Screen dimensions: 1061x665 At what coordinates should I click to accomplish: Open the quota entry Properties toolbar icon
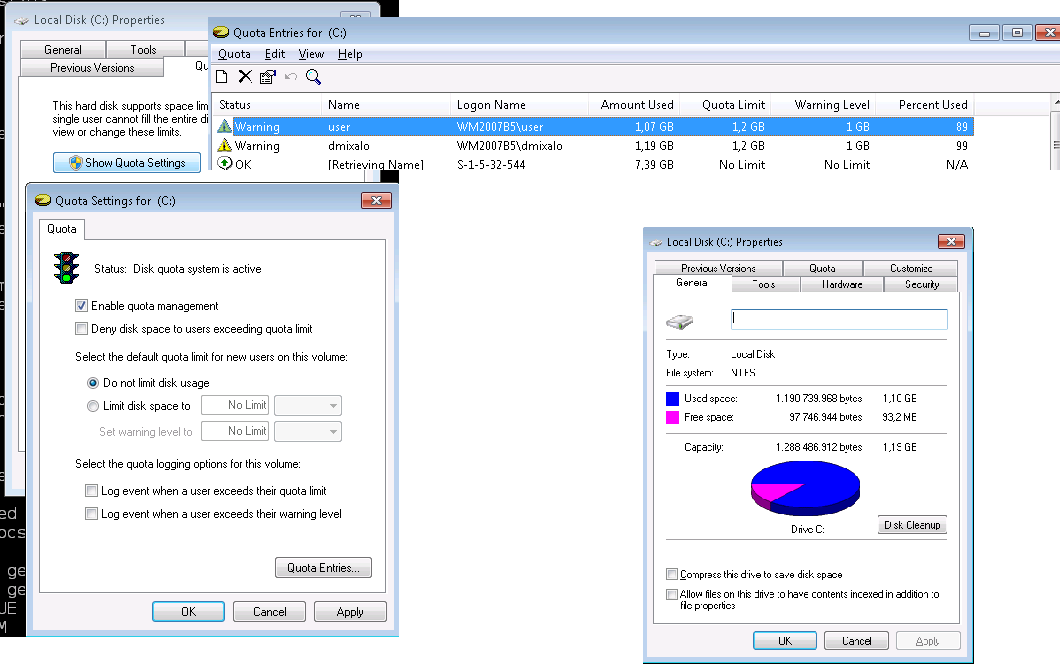(x=268, y=77)
